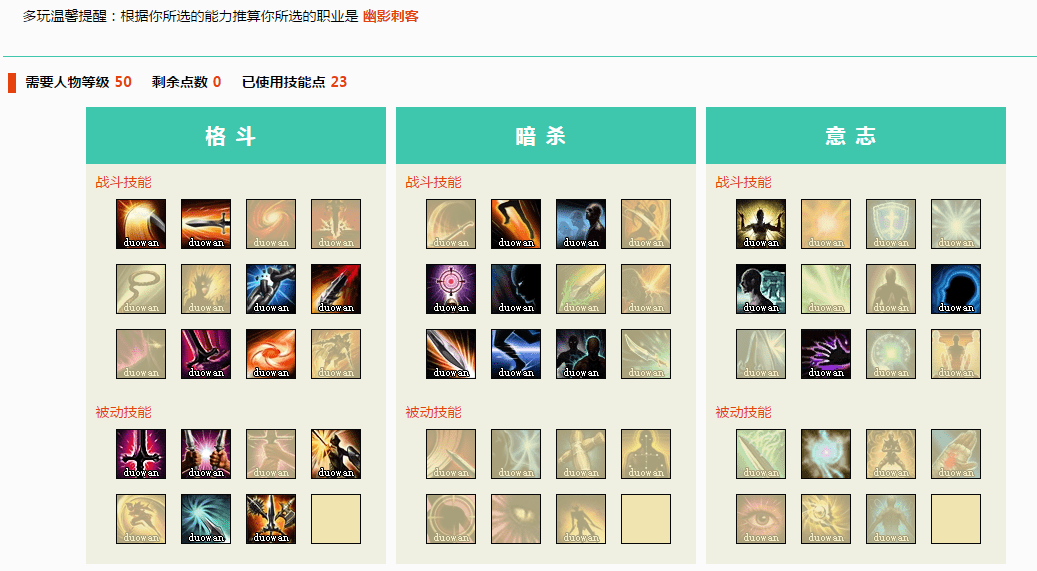Select the faded shield skill in 意志 tree
Screen dimensions: 1037x571
tap(891, 224)
